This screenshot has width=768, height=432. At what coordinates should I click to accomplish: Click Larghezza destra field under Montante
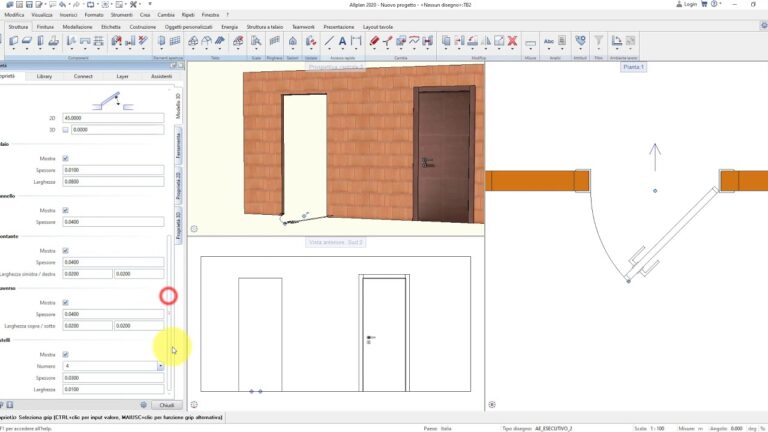tap(139, 274)
